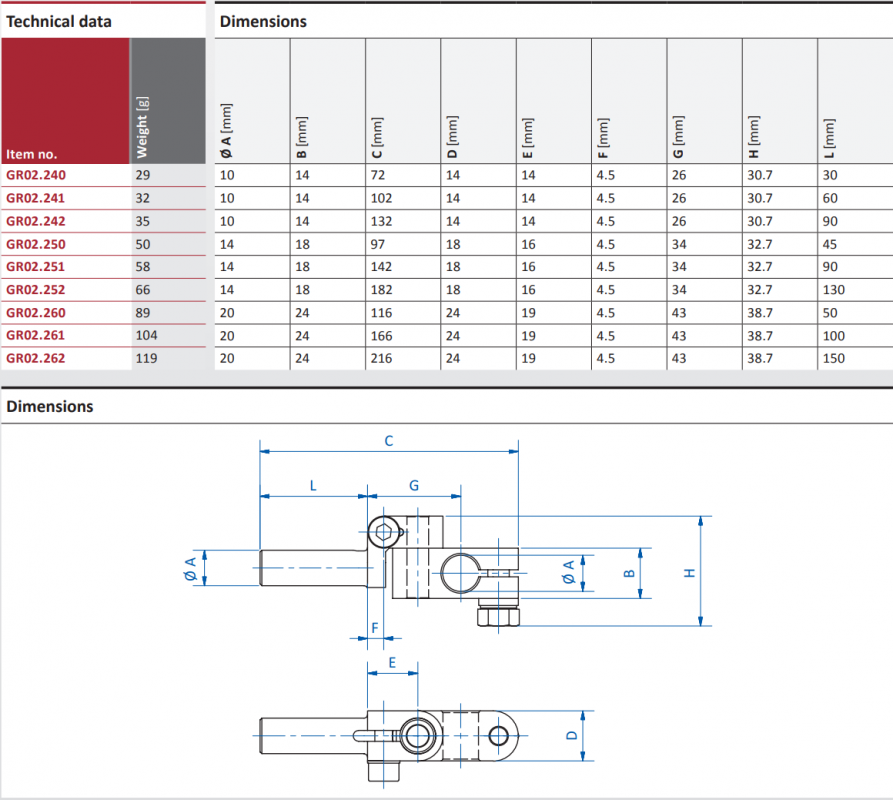Click the hex nut below the clamp
This screenshot has width=893, height=800.
498,617
